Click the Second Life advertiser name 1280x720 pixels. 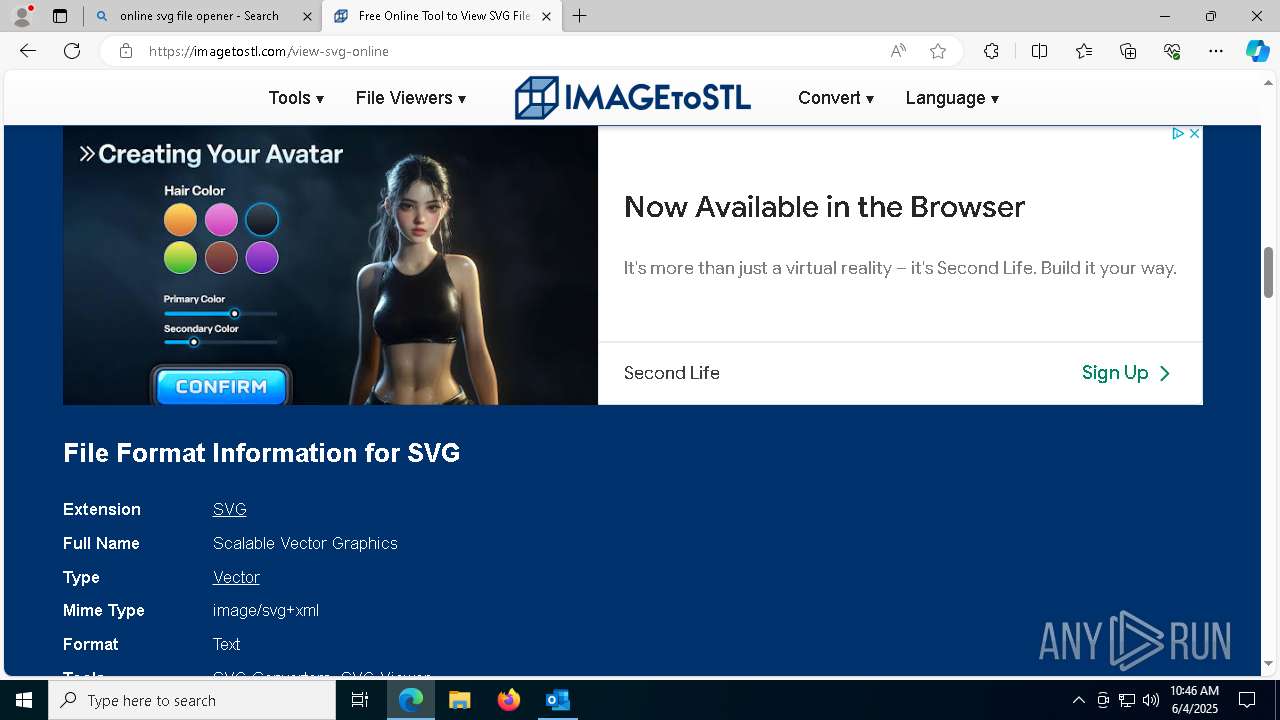tap(672, 373)
